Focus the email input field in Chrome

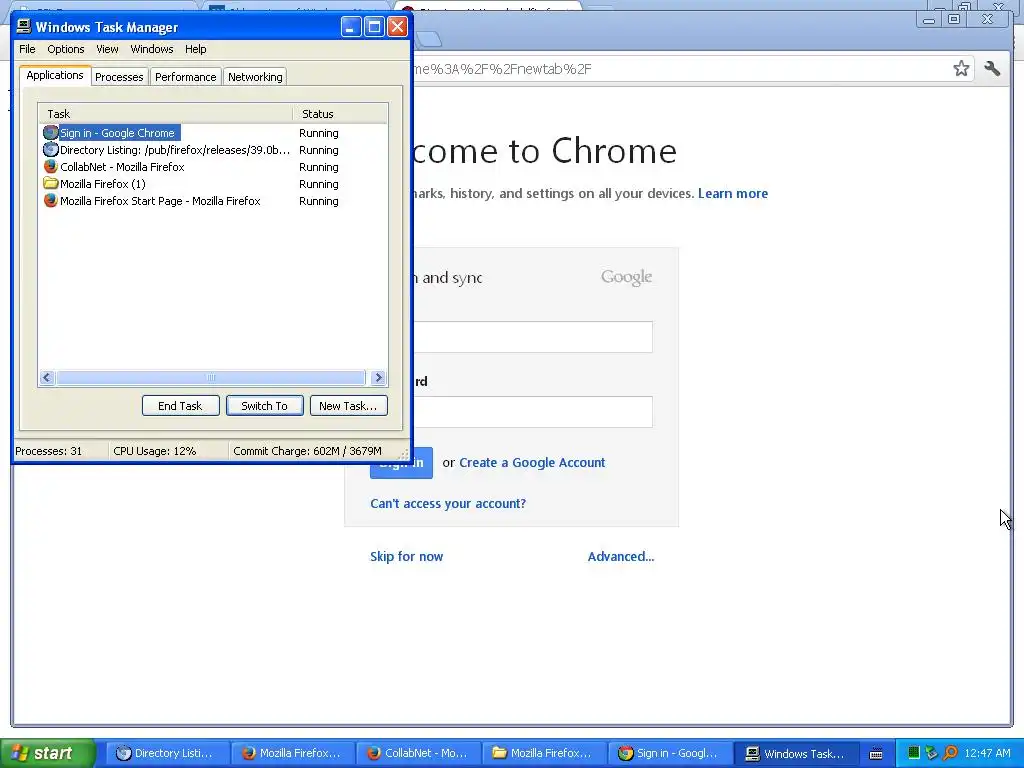pos(532,337)
